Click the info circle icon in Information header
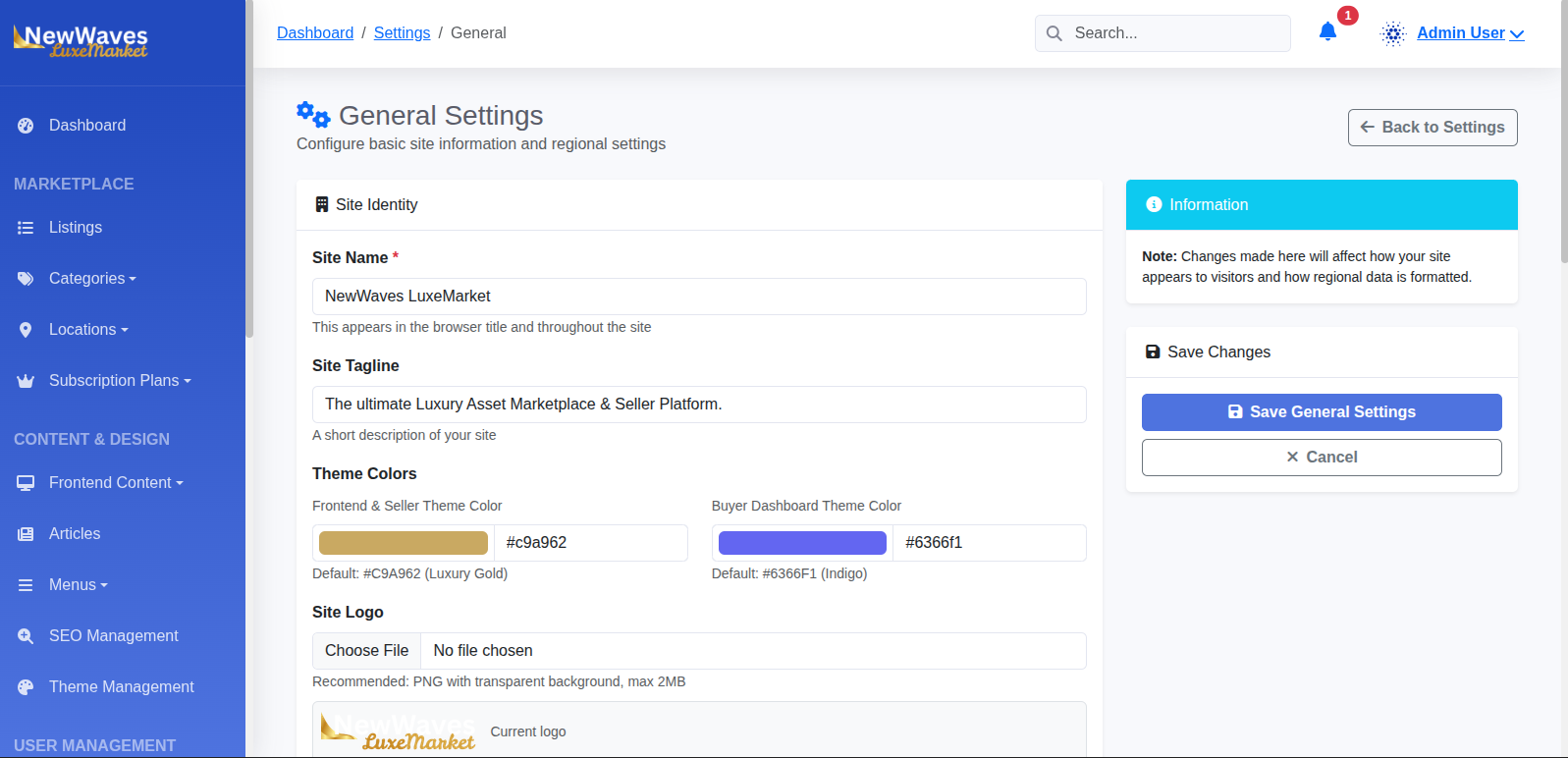The width and height of the screenshot is (1568, 758). [1154, 205]
